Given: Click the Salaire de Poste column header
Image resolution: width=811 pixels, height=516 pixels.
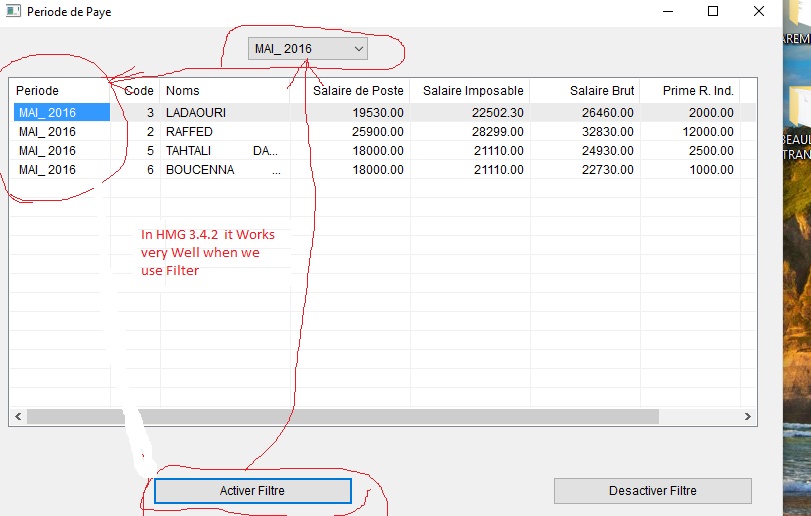Looking at the screenshot, I should (x=358, y=90).
